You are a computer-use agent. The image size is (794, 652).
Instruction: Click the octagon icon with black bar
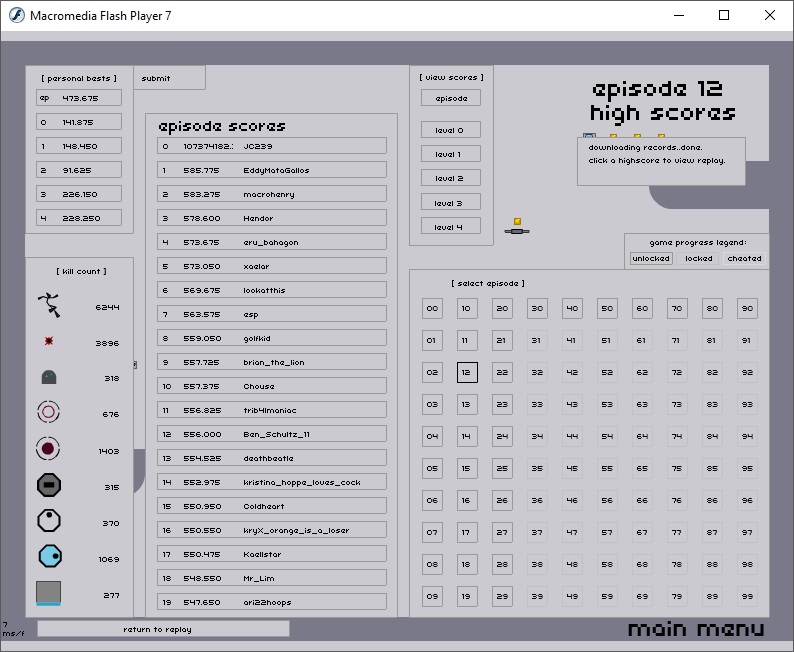[x=49, y=486]
